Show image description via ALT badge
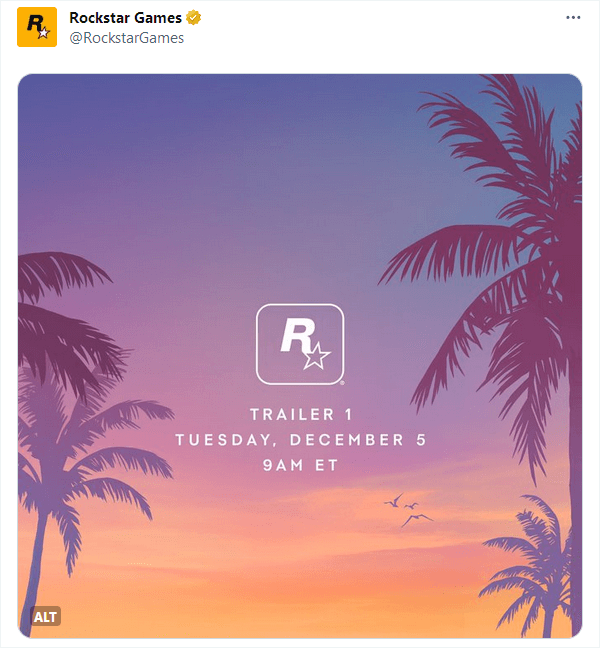Viewport: 600px width, 648px height. (46, 617)
